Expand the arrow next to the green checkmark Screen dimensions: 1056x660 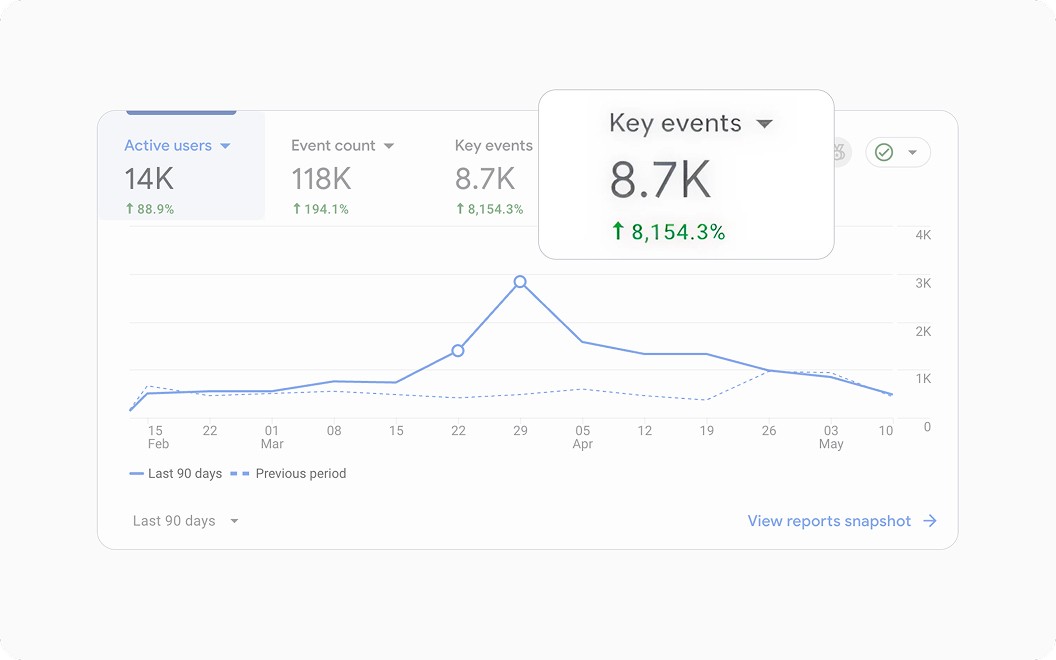(913, 153)
